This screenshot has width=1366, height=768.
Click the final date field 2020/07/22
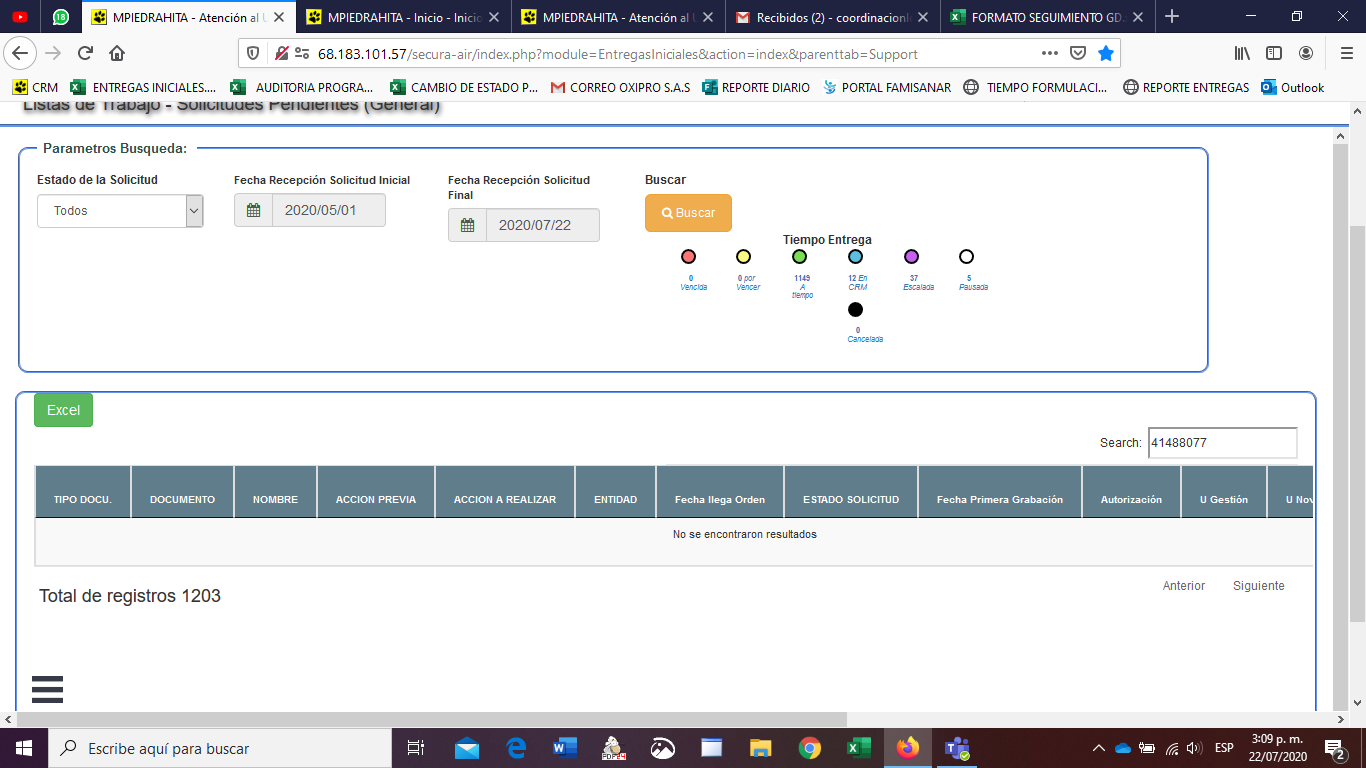tap(542, 225)
